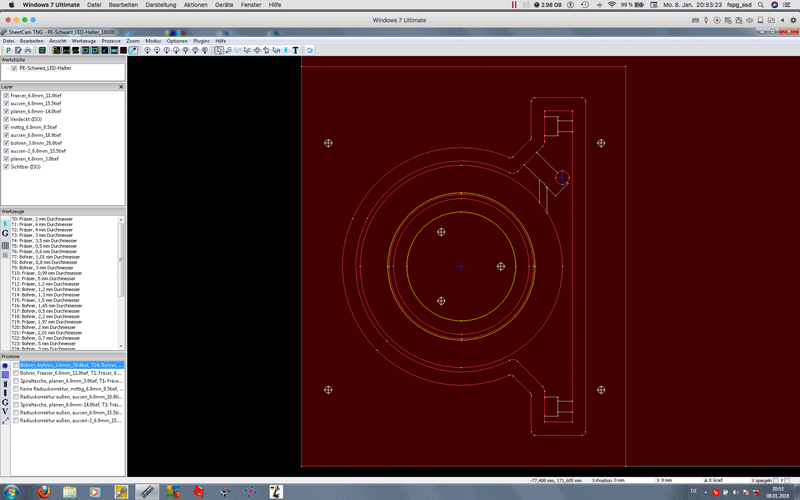Open macOS Spotlight search icon

(761, 5)
